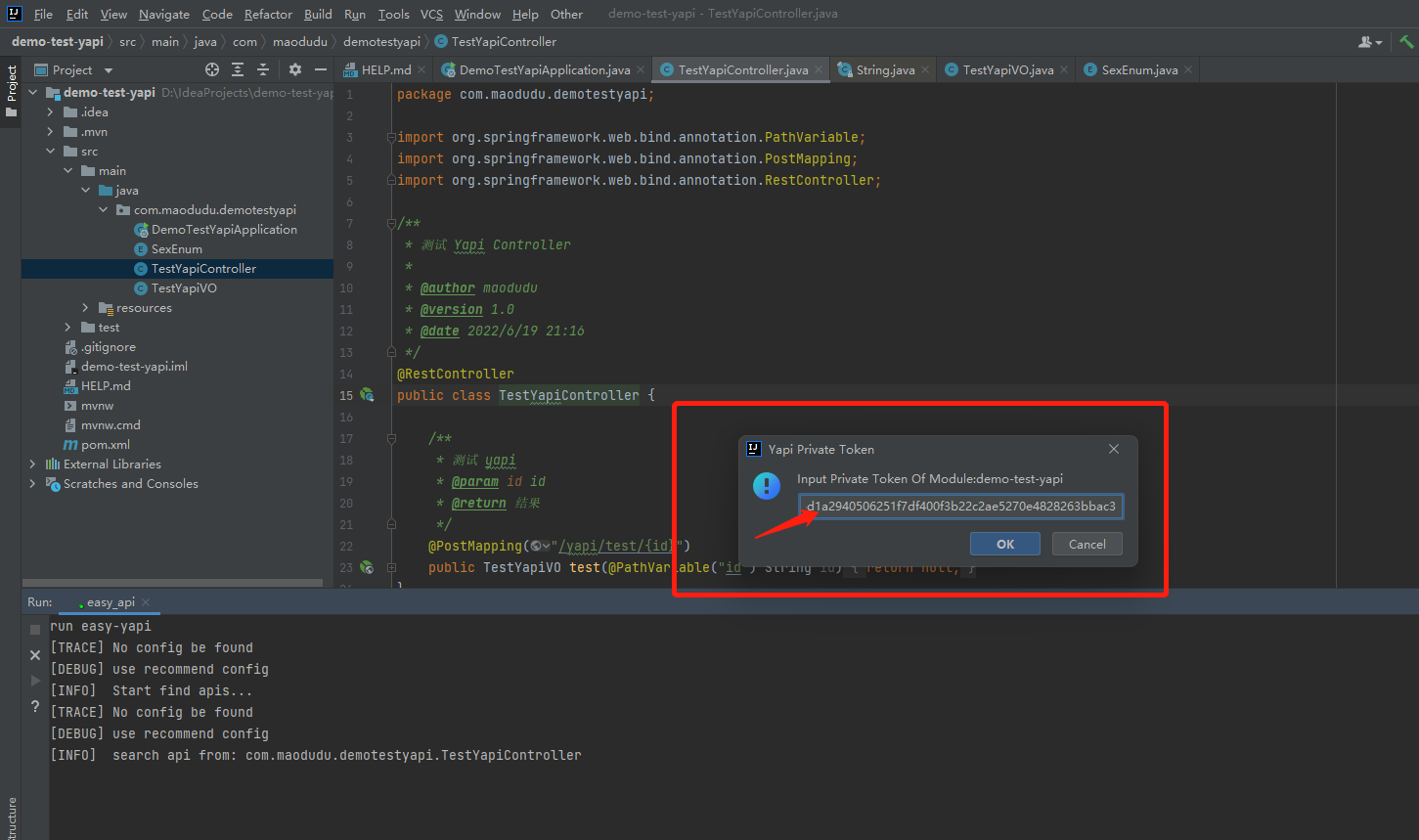Screen dimensions: 1419x840
Task: Click Cancel in Yapi Private Token dialog
Action: (1086, 544)
